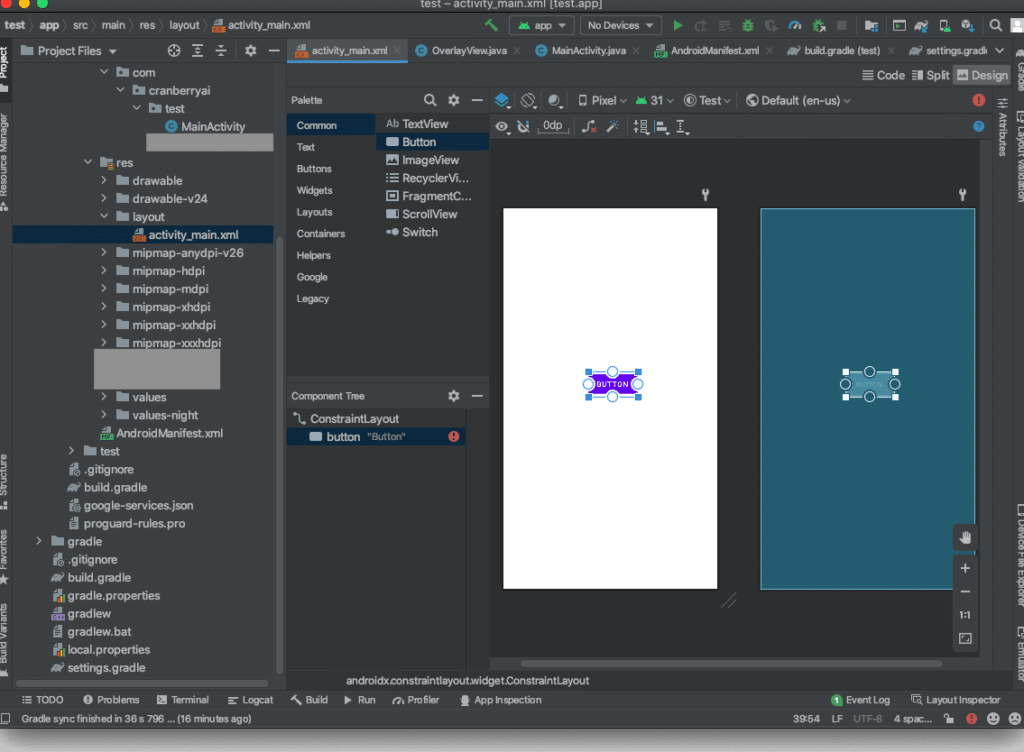The width and height of the screenshot is (1024, 752).
Task: Select the BUTTON widget on the white design surface
Action: [x=613, y=384]
